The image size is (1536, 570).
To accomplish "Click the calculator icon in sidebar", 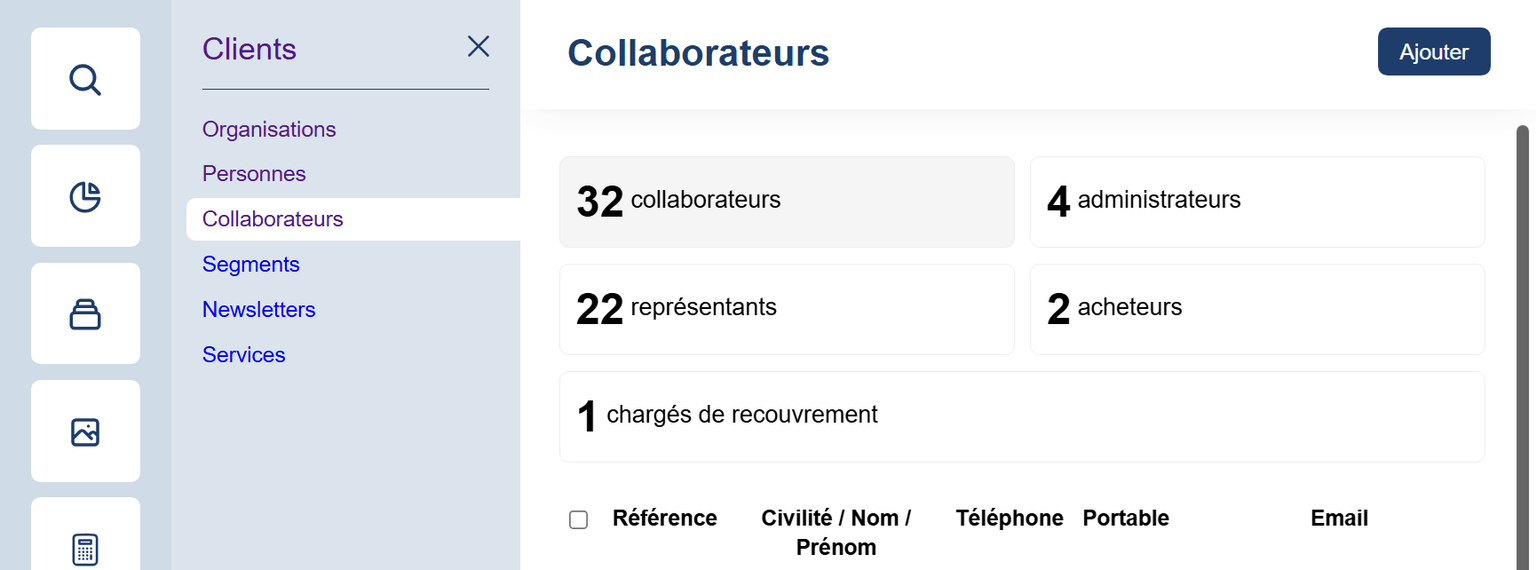I will click(85, 548).
